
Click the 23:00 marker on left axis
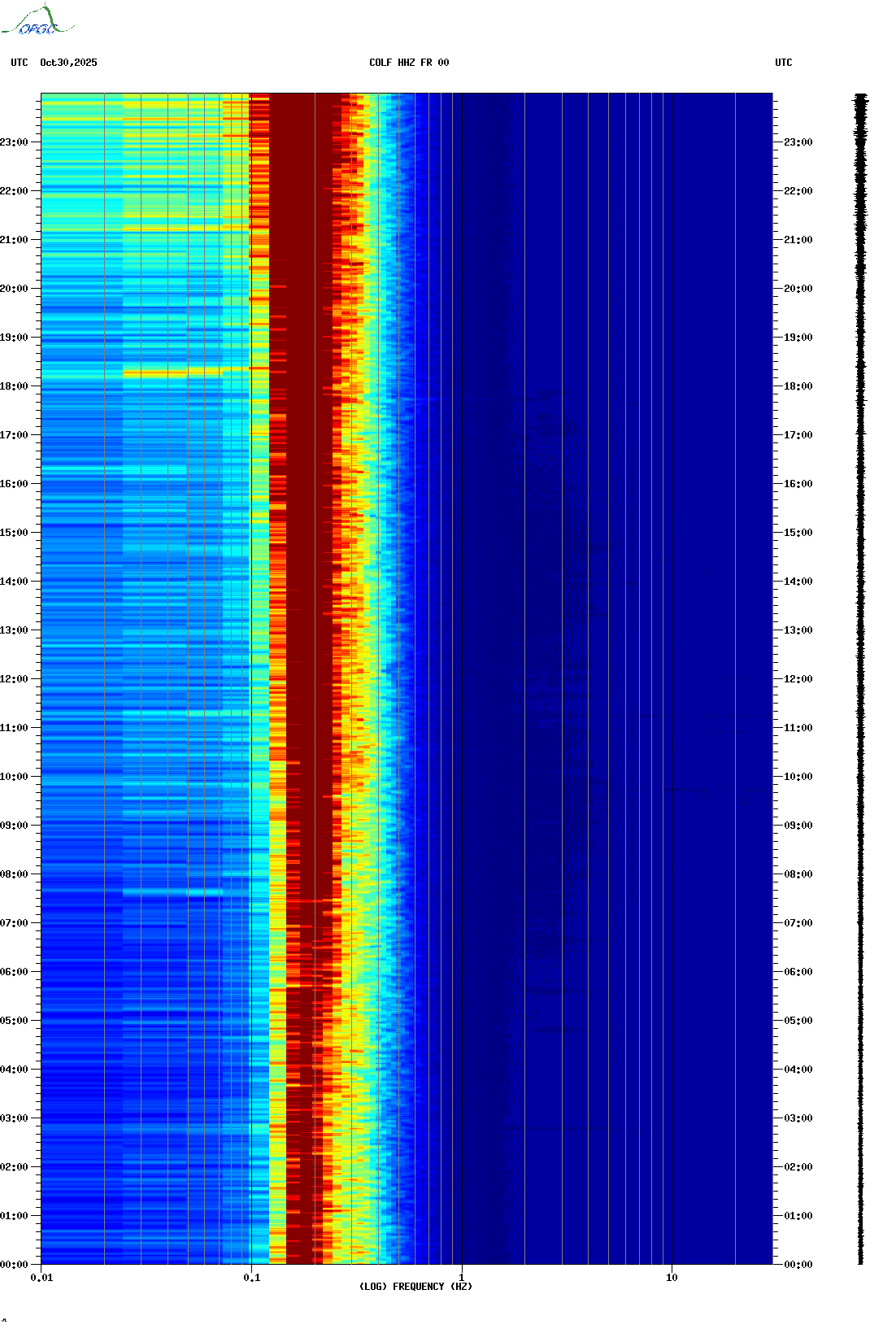point(14,142)
